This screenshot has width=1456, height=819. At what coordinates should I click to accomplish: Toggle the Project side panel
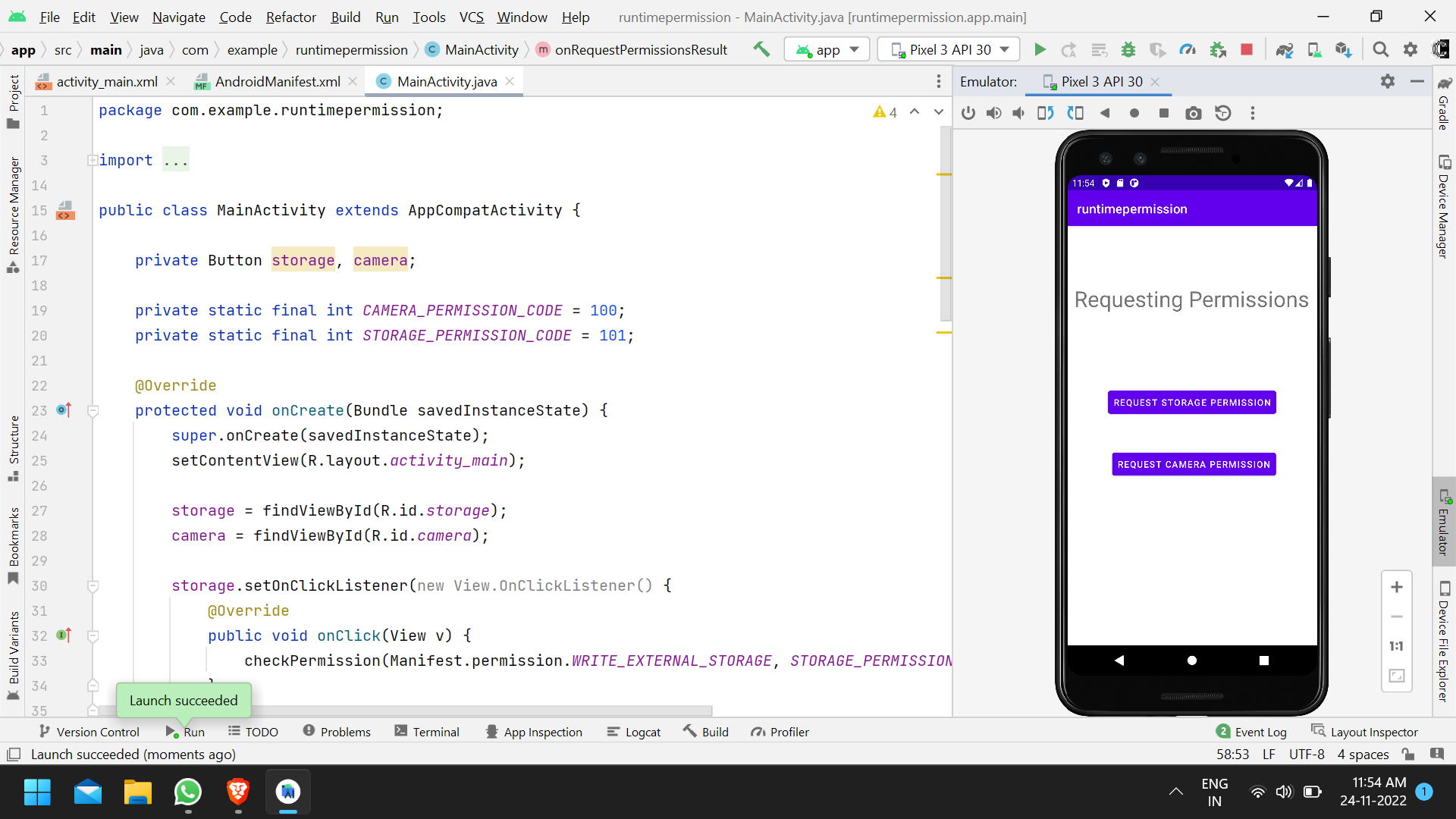[14, 99]
